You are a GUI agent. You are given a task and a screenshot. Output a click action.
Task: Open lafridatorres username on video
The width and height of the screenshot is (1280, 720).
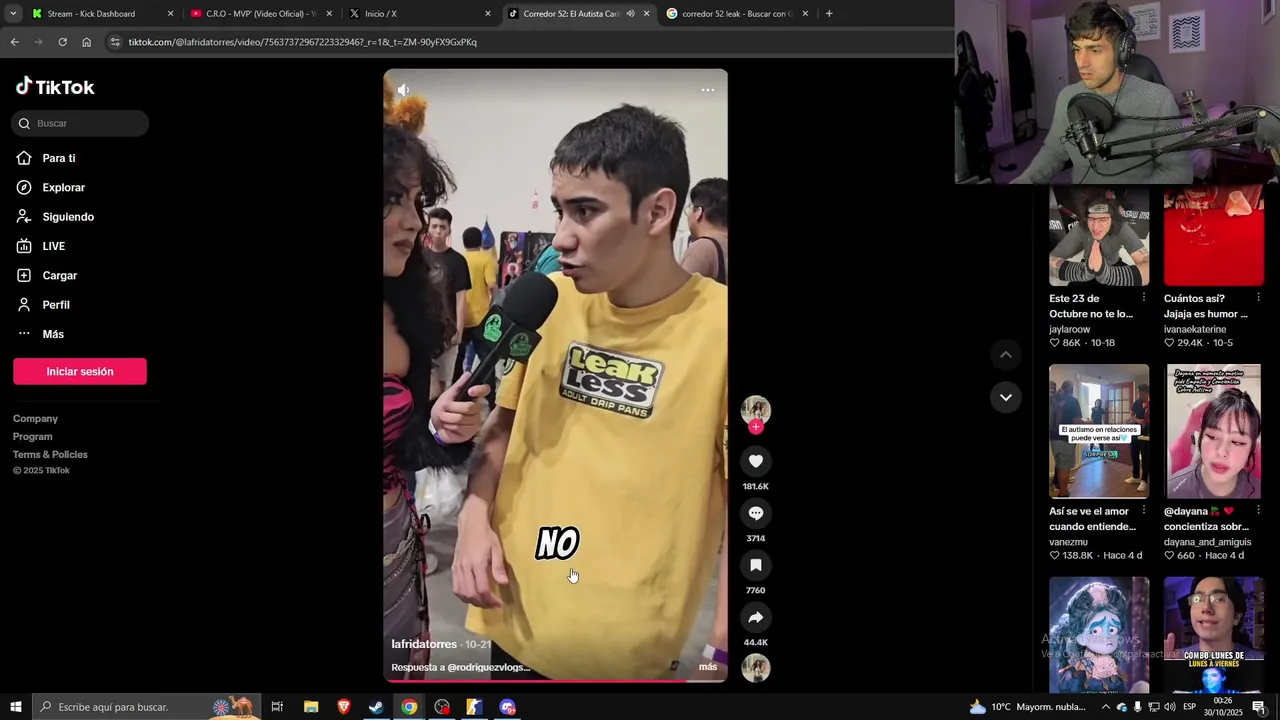(x=424, y=644)
